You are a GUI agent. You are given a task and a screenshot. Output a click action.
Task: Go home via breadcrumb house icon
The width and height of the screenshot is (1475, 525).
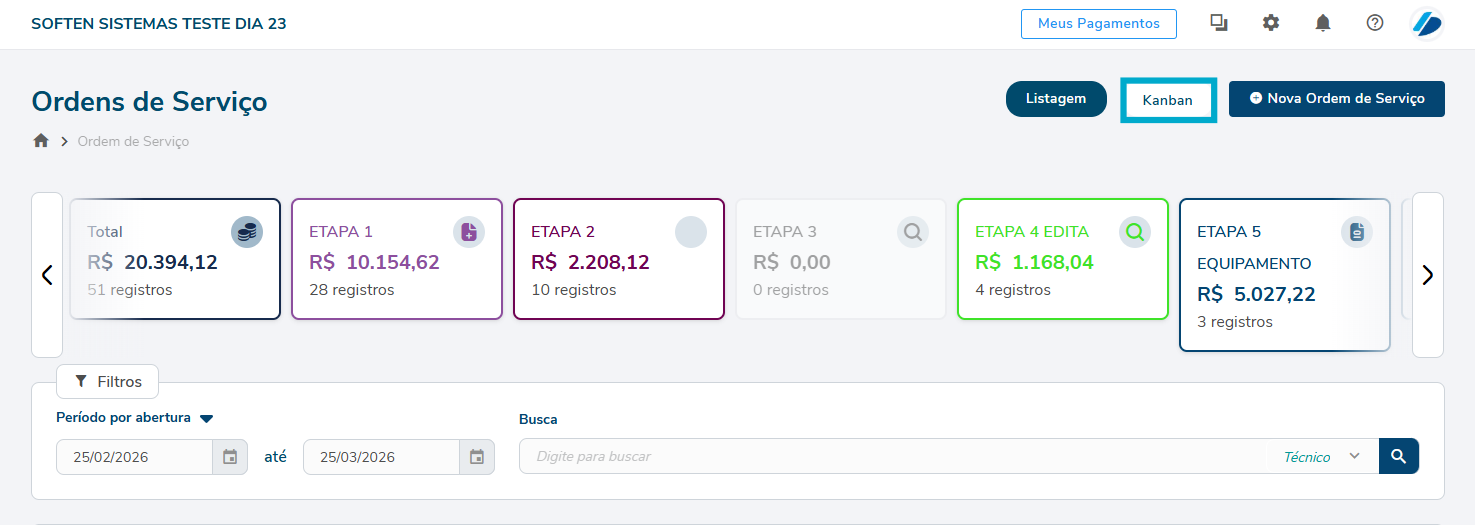coord(41,141)
